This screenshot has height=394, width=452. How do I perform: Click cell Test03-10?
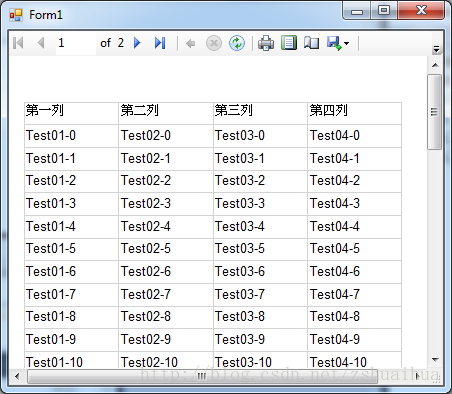coord(260,360)
